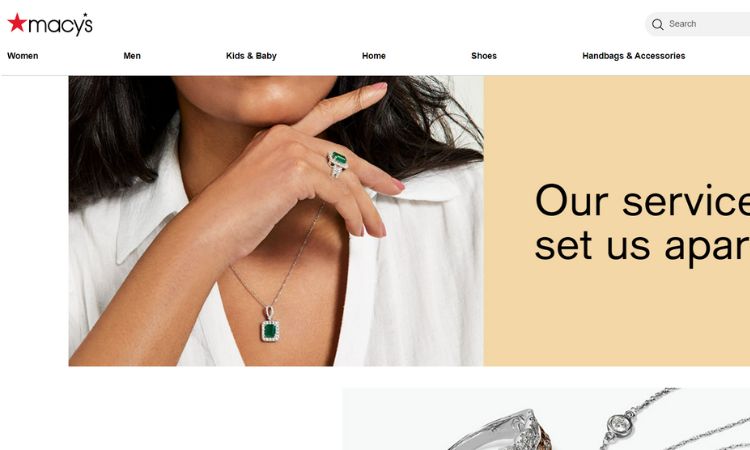Click the 'Our service' headline text
750x450 pixels.
coord(642,200)
